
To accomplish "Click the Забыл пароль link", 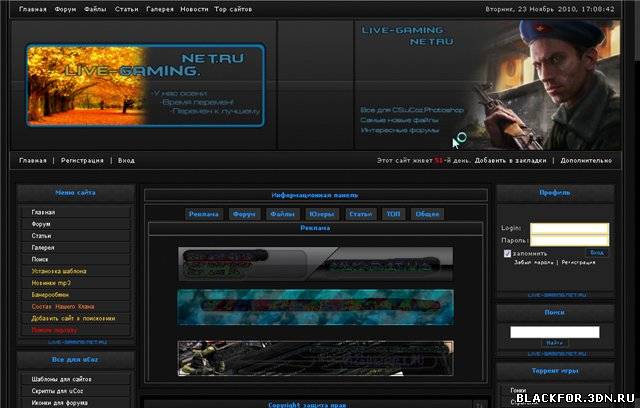I will (534, 262).
